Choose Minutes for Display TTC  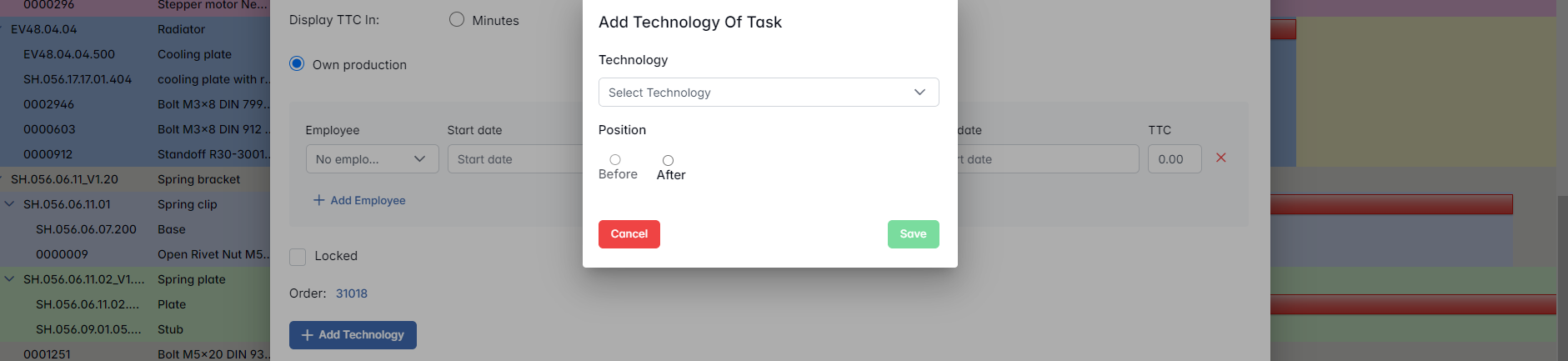457,19
